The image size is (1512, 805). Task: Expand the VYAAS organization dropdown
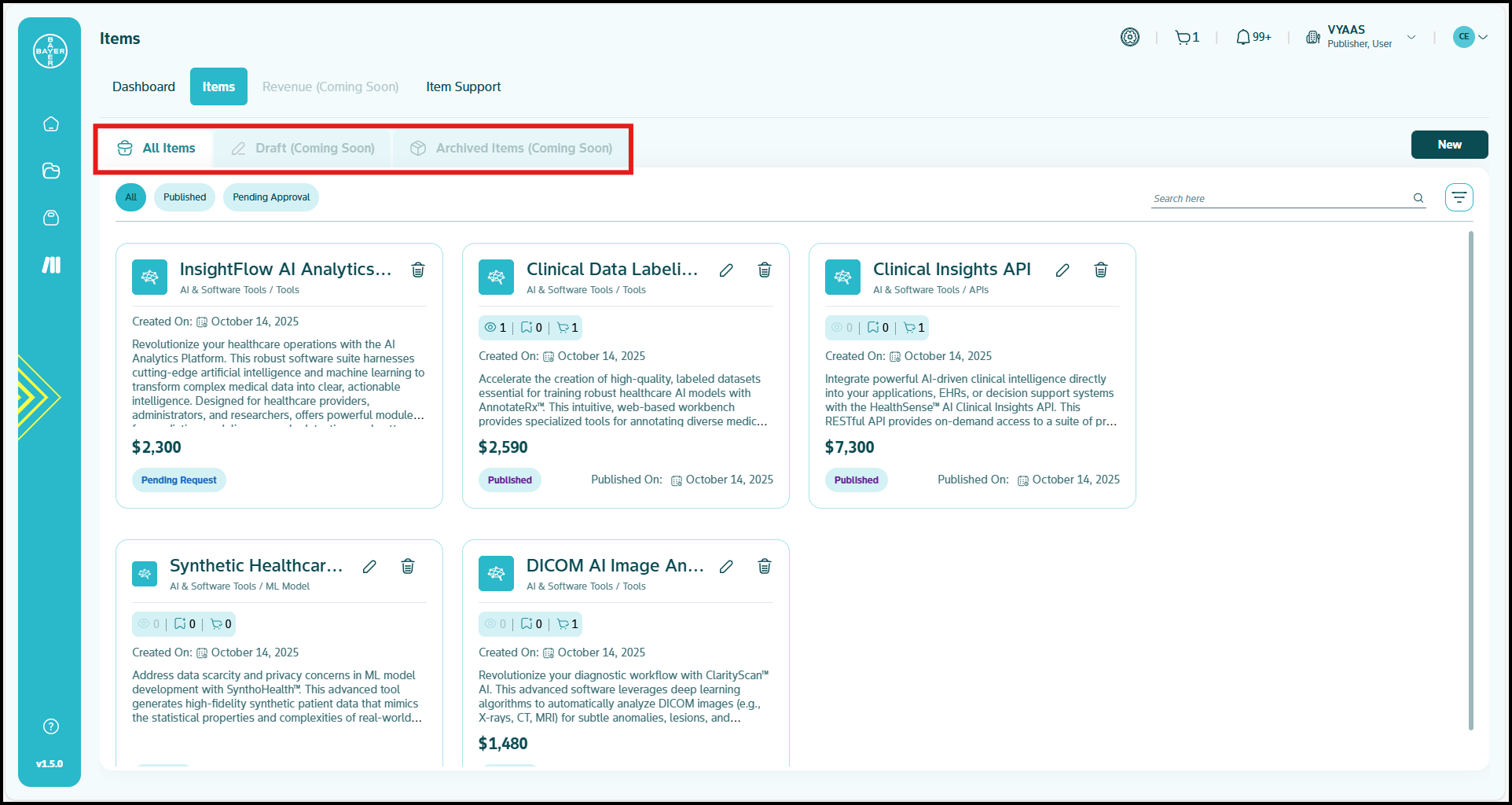point(1411,37)
